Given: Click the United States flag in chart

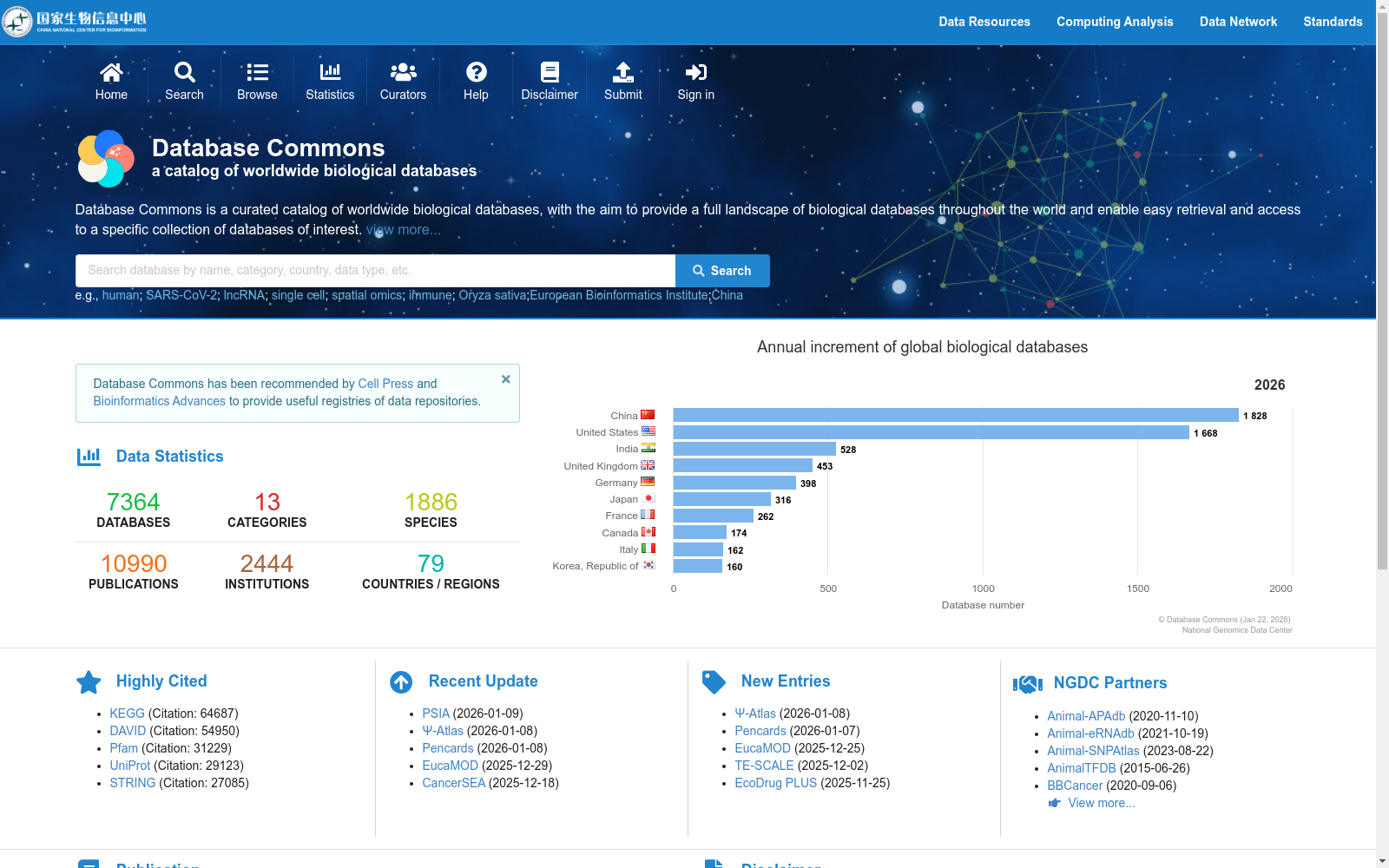Looking at the screenshot, I should tap(648, 431).
